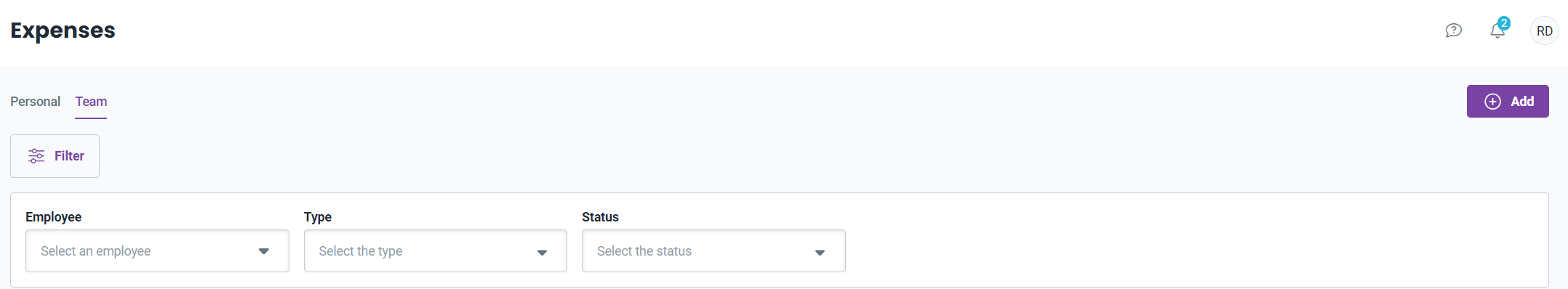Click the Status field label
Image resolution: width=1568 pixels, height=289 pixels.
coord(600,217)
